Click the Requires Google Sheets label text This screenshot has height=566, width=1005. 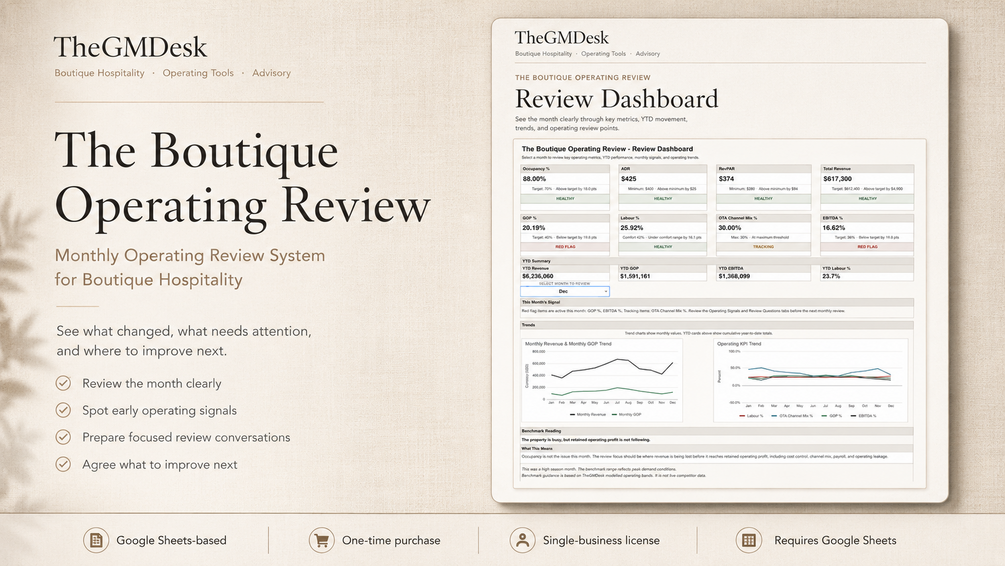pyautogui.click(x=835, y=540)
